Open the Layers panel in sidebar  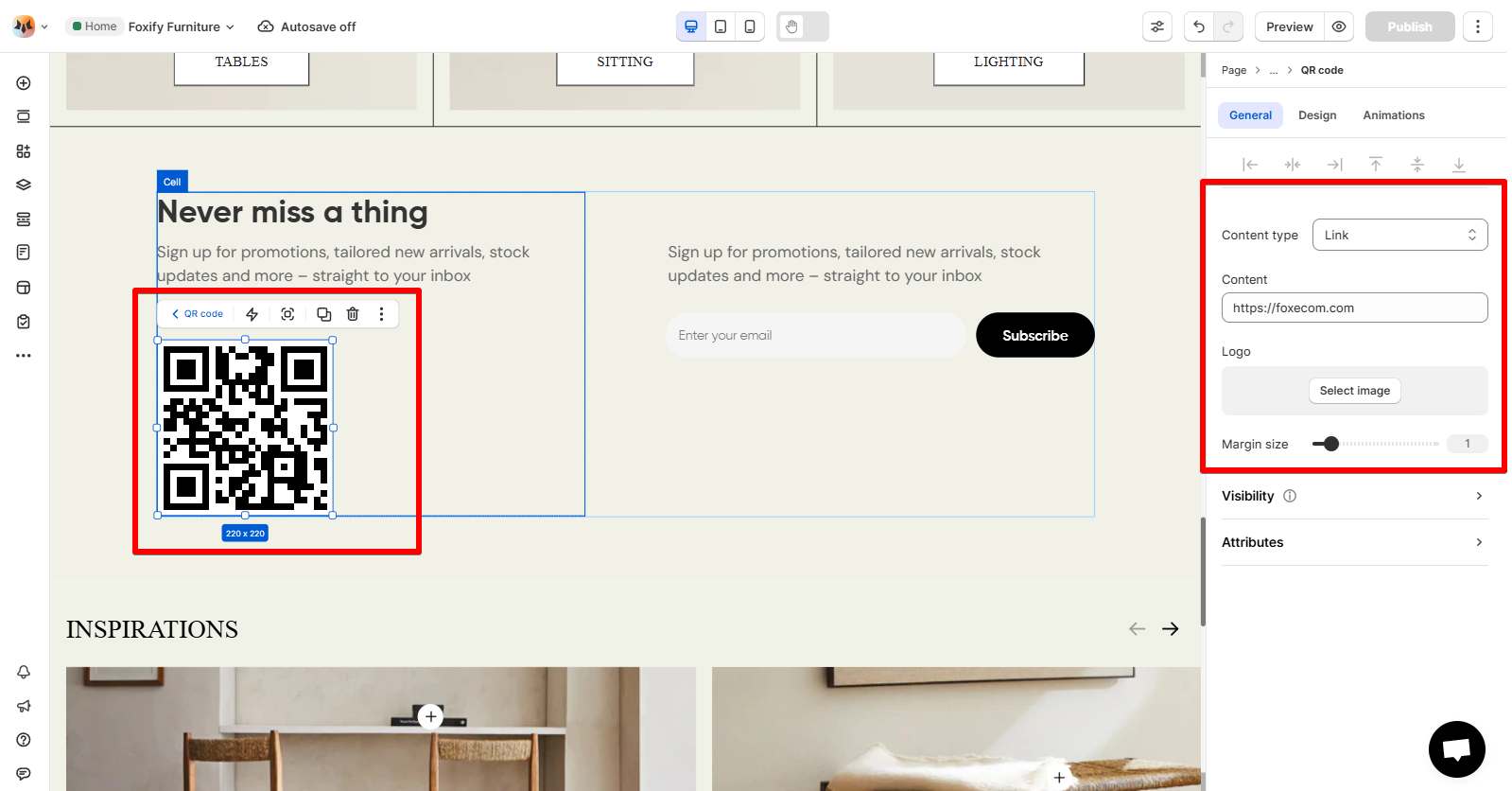pyautogui.click(x=24, y=185)
